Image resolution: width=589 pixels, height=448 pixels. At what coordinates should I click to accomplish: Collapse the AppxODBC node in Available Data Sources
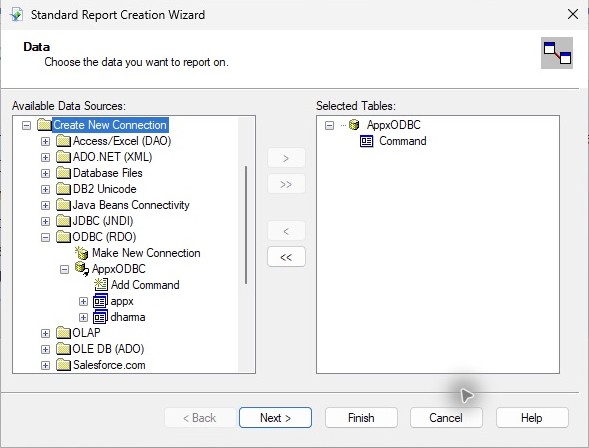point(65,269)
